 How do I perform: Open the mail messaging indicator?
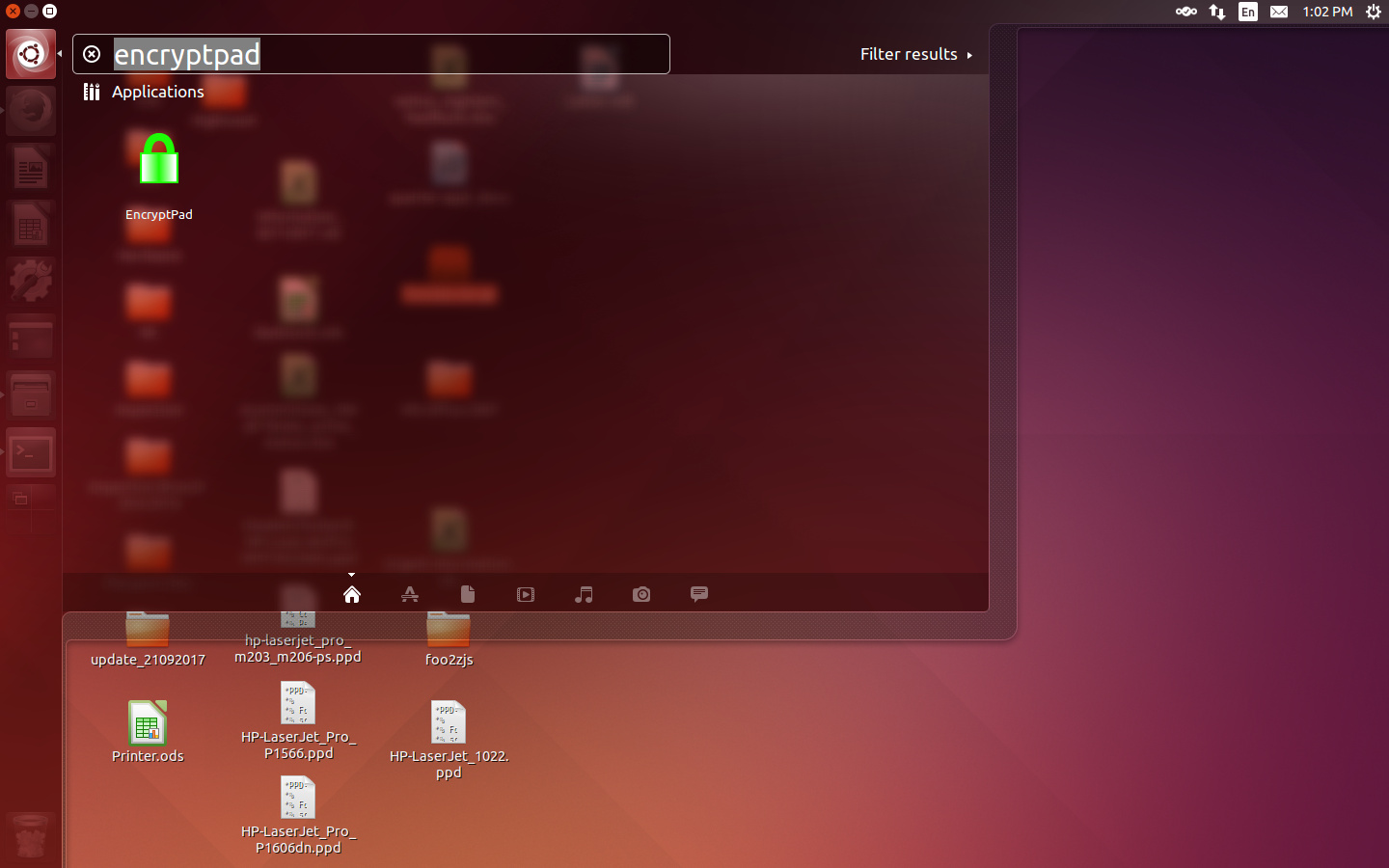[x=1279, y=12]
